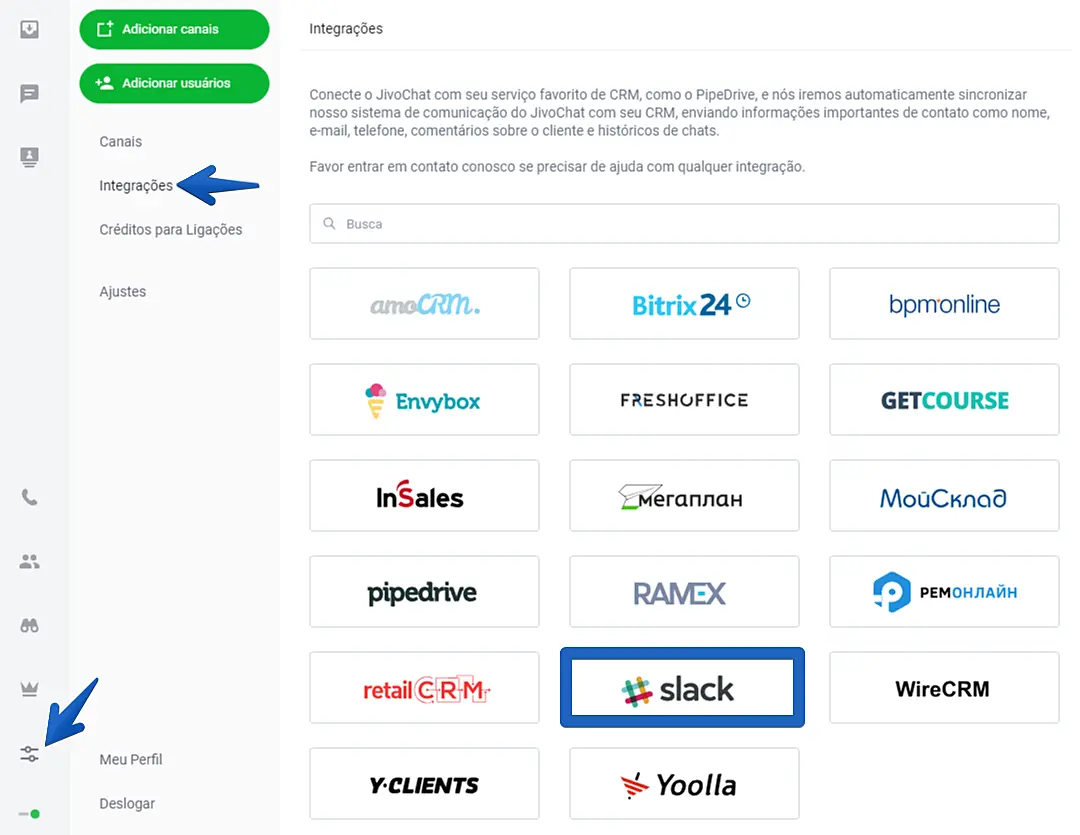The image size is (1080, 835).
Task: Open the settings sliders icon
Action: click(30, 754)
